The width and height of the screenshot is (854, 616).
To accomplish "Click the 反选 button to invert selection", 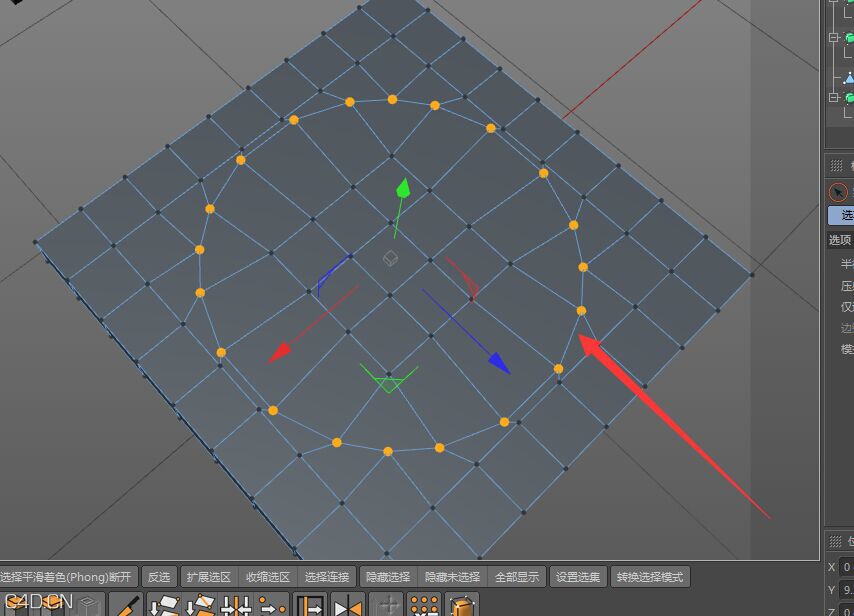I will [159, 576].
